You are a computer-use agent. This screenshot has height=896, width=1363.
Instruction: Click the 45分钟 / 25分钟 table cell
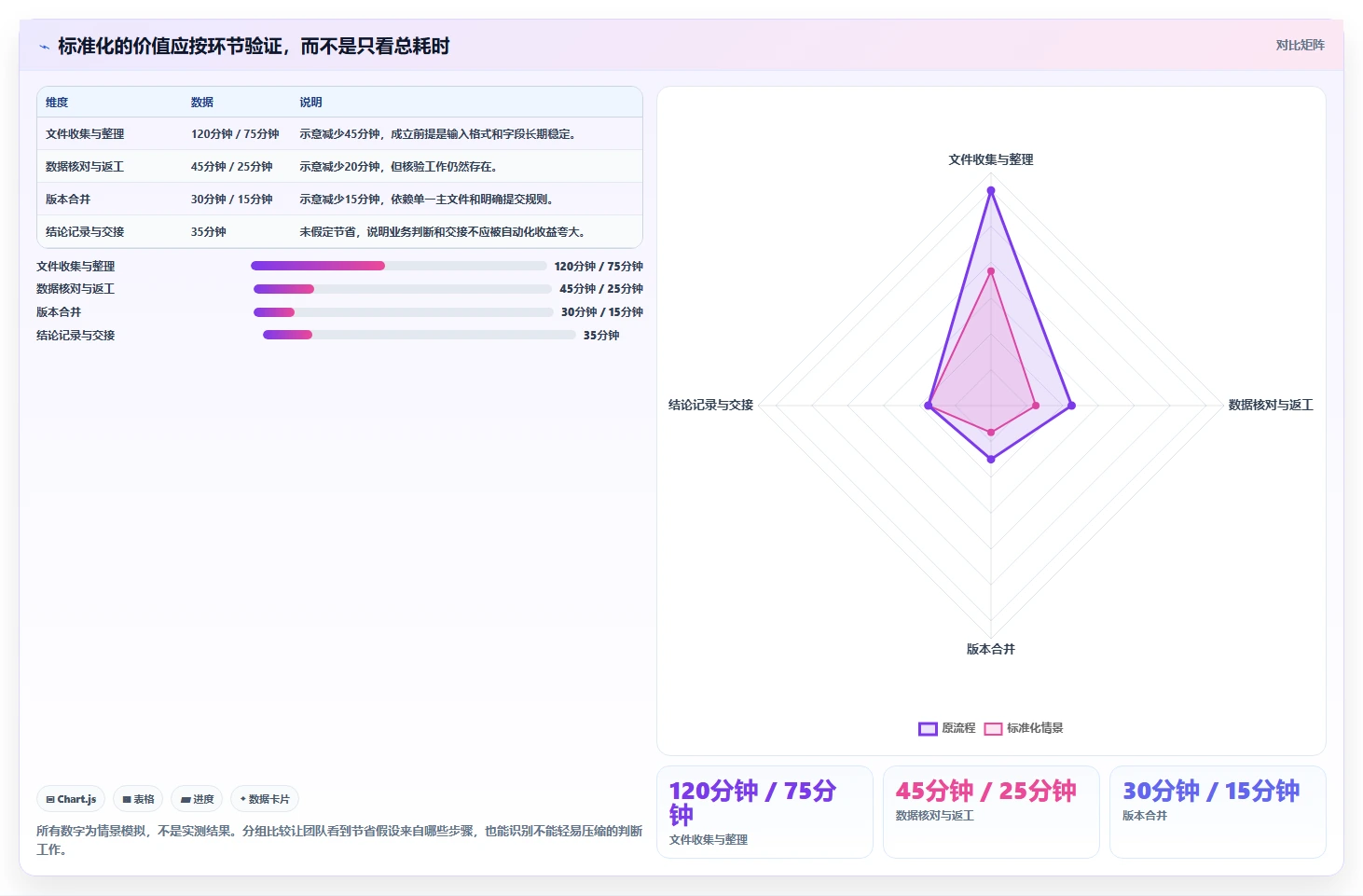[x=232, y=167]
